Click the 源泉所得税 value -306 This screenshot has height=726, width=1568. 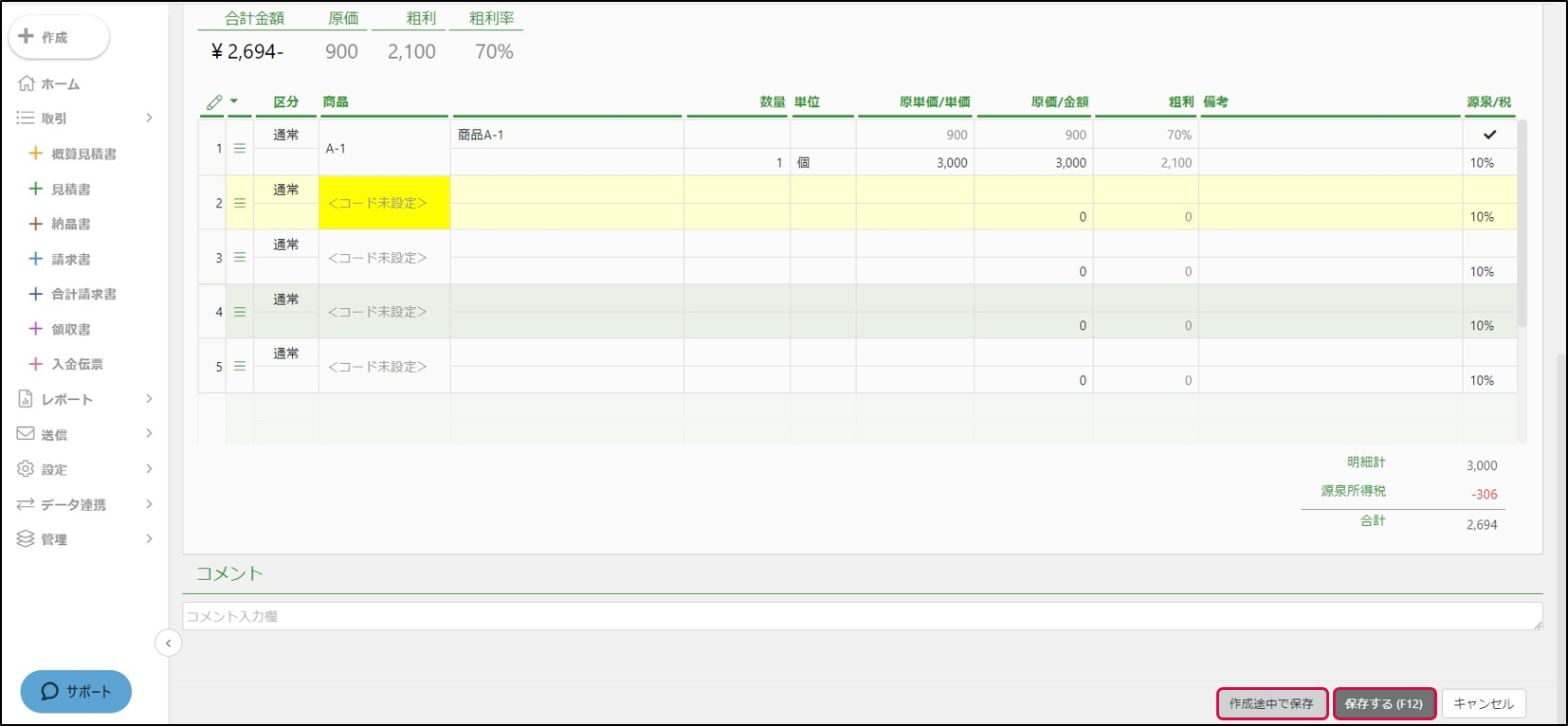1484,495
